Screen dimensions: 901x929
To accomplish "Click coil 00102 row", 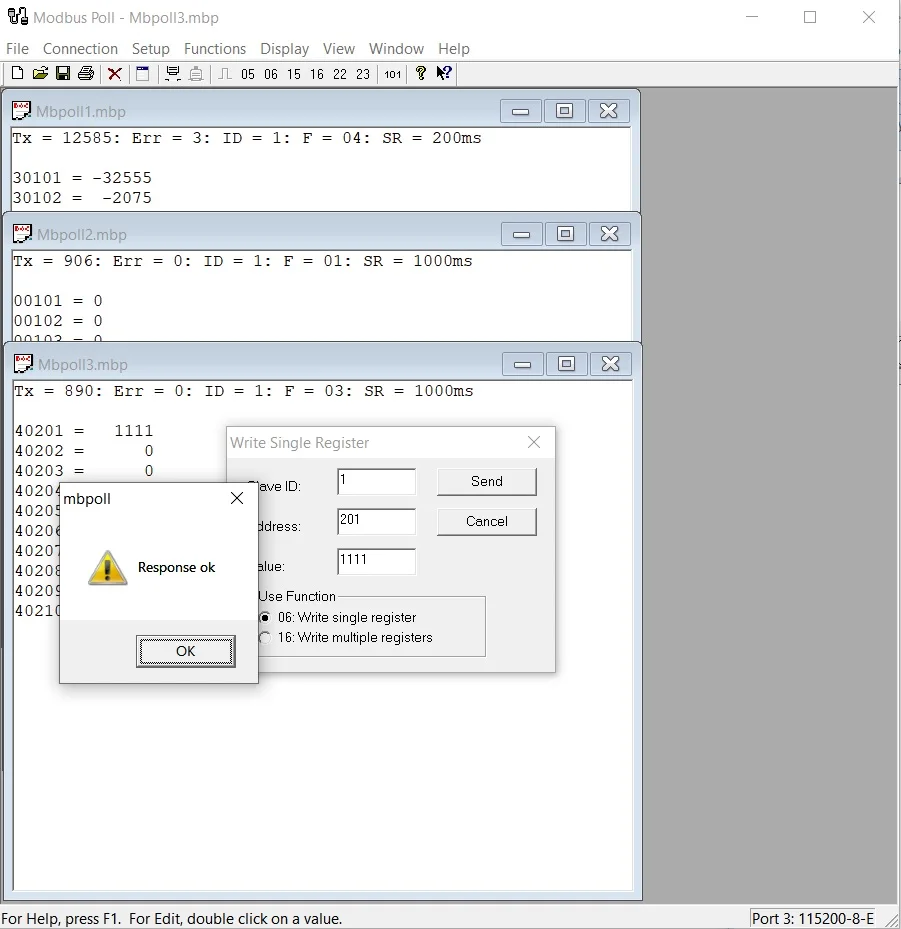I will [58, 321].
